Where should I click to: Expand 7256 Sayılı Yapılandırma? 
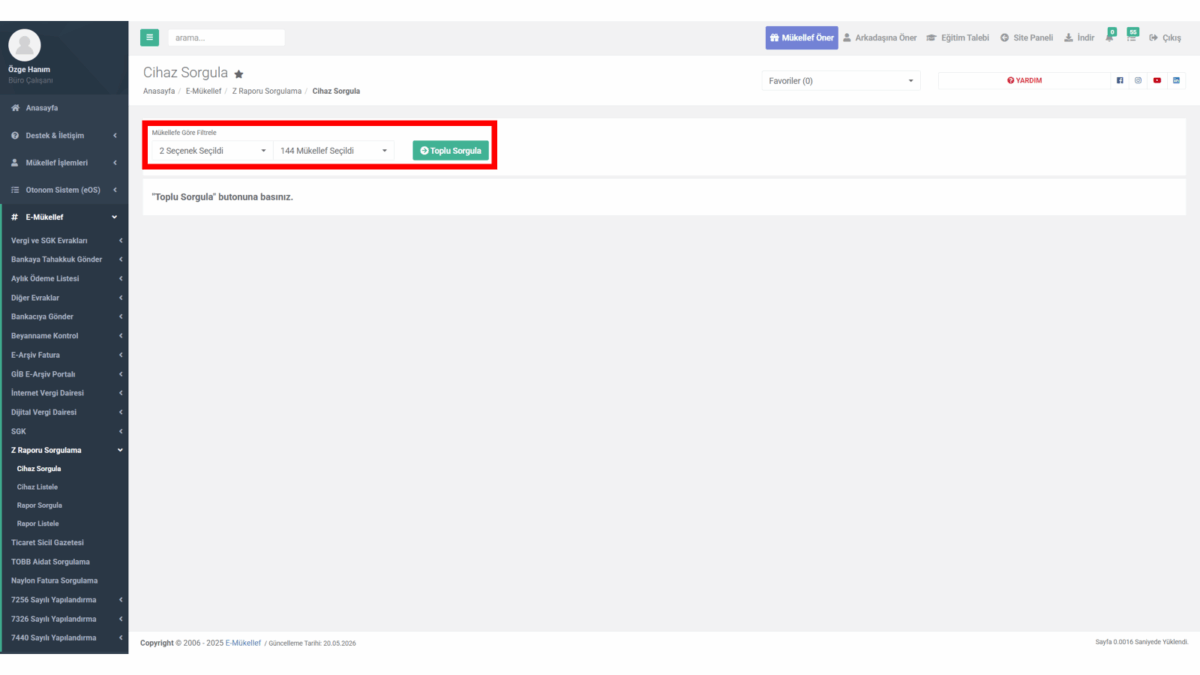click(64, 599)
